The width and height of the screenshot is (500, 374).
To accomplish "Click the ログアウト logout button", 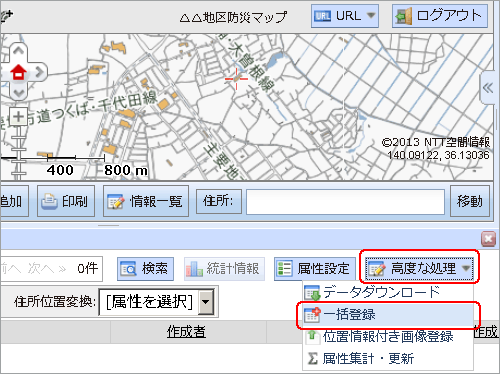I will coord(440,16).
